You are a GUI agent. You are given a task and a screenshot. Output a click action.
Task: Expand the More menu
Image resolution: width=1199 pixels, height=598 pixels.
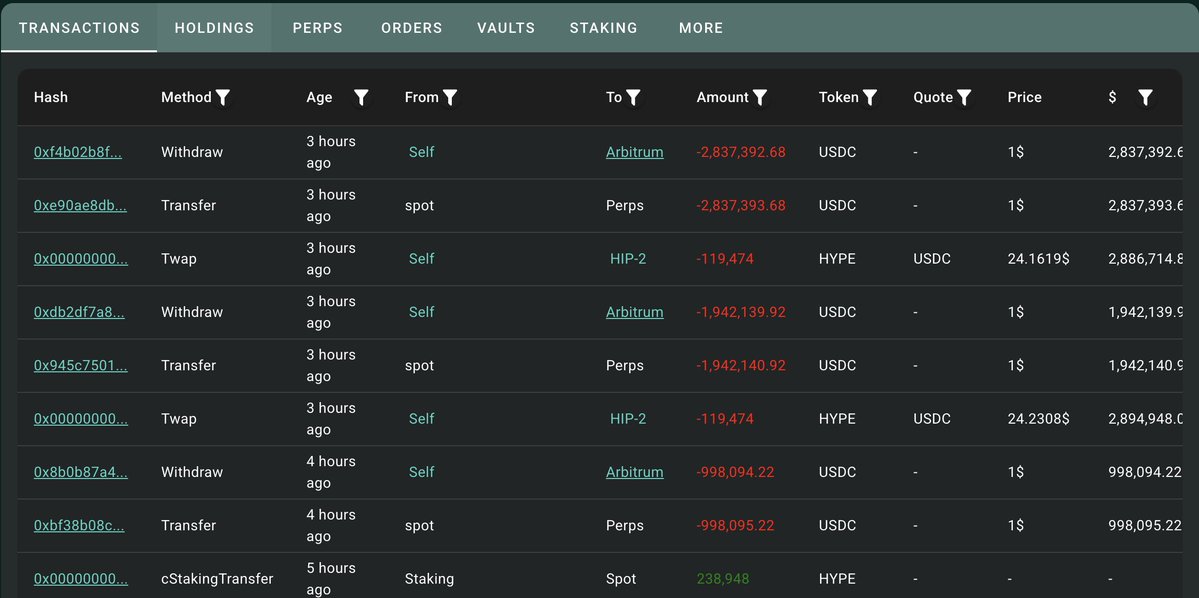(700, 28)
